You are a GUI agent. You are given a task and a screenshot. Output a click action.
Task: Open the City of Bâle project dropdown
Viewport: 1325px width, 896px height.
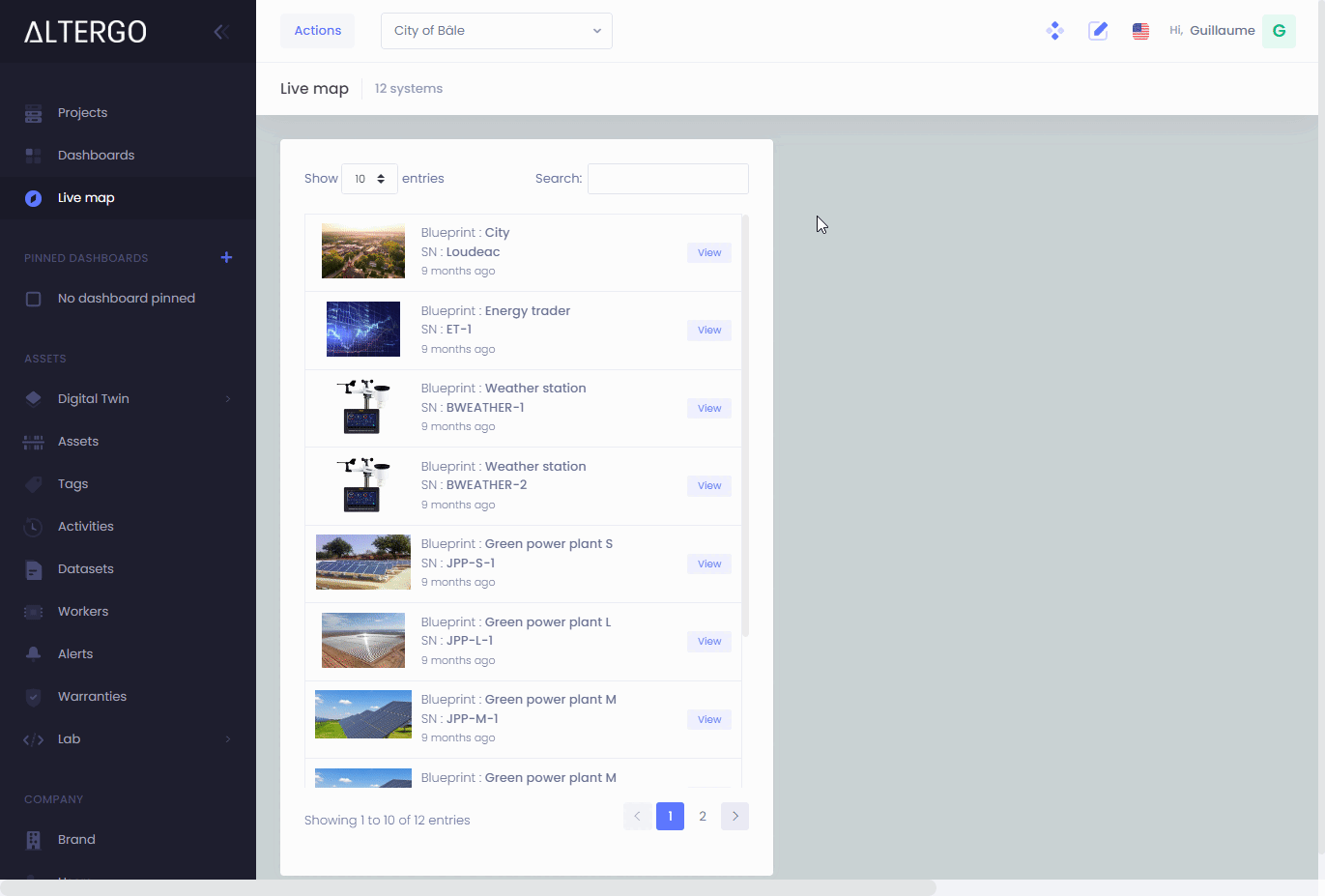[x=496, y=30]
